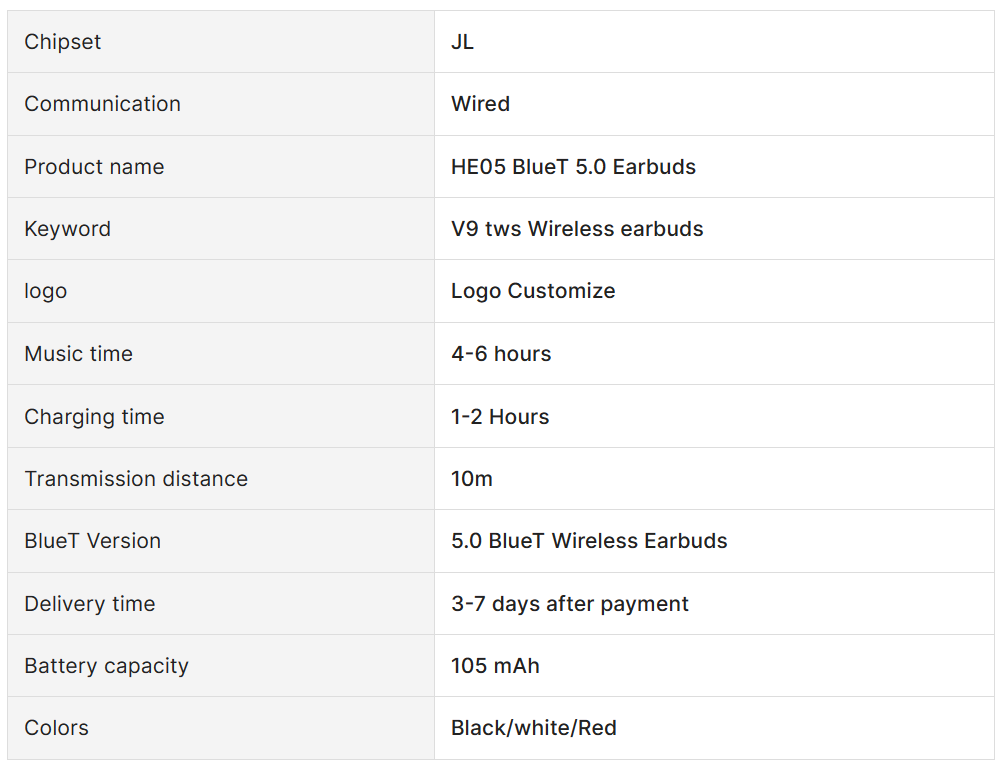Select the 10m distance value
The height and width of the screenshot is (770, 1006).
472,479
